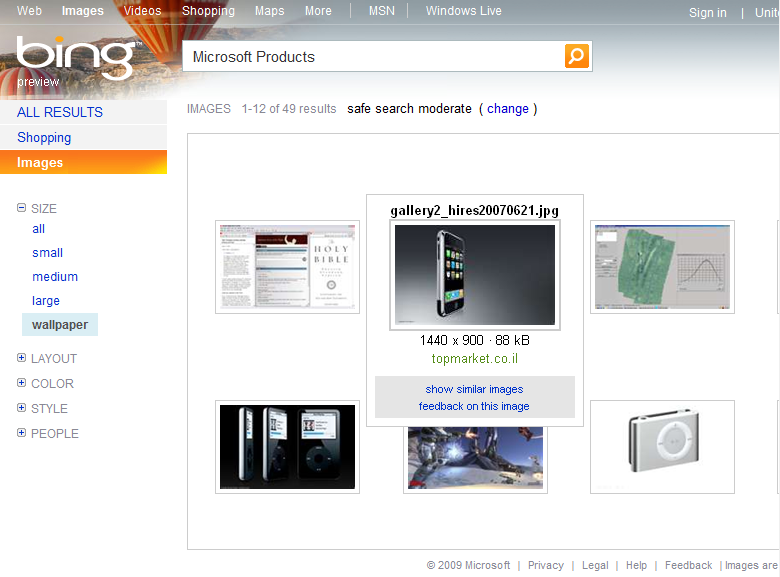Open the Help footer link
The width and height of the screenshot is (780, 577).
pyautogui.click(x=636, y=565)
